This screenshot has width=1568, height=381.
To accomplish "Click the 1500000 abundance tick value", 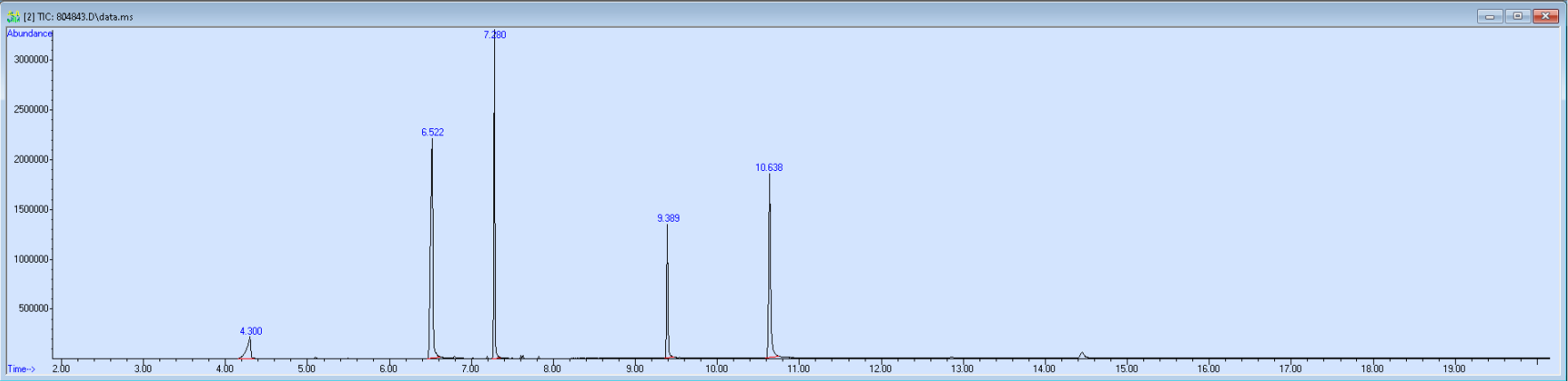I will pos(30,209).
